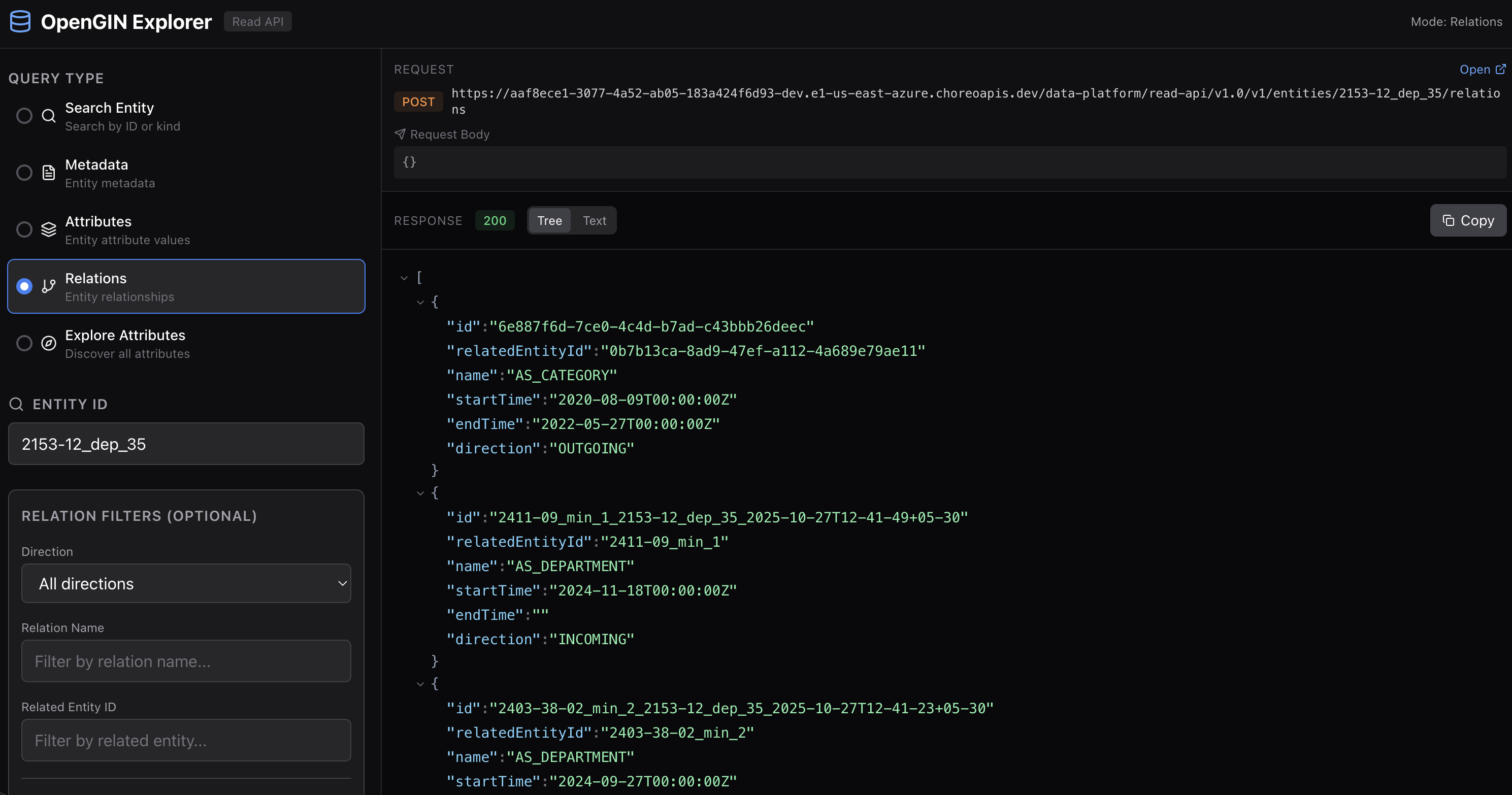Click the OpenGIN database logo icon
Viewport: 1512px width, 795px height.
20,22
